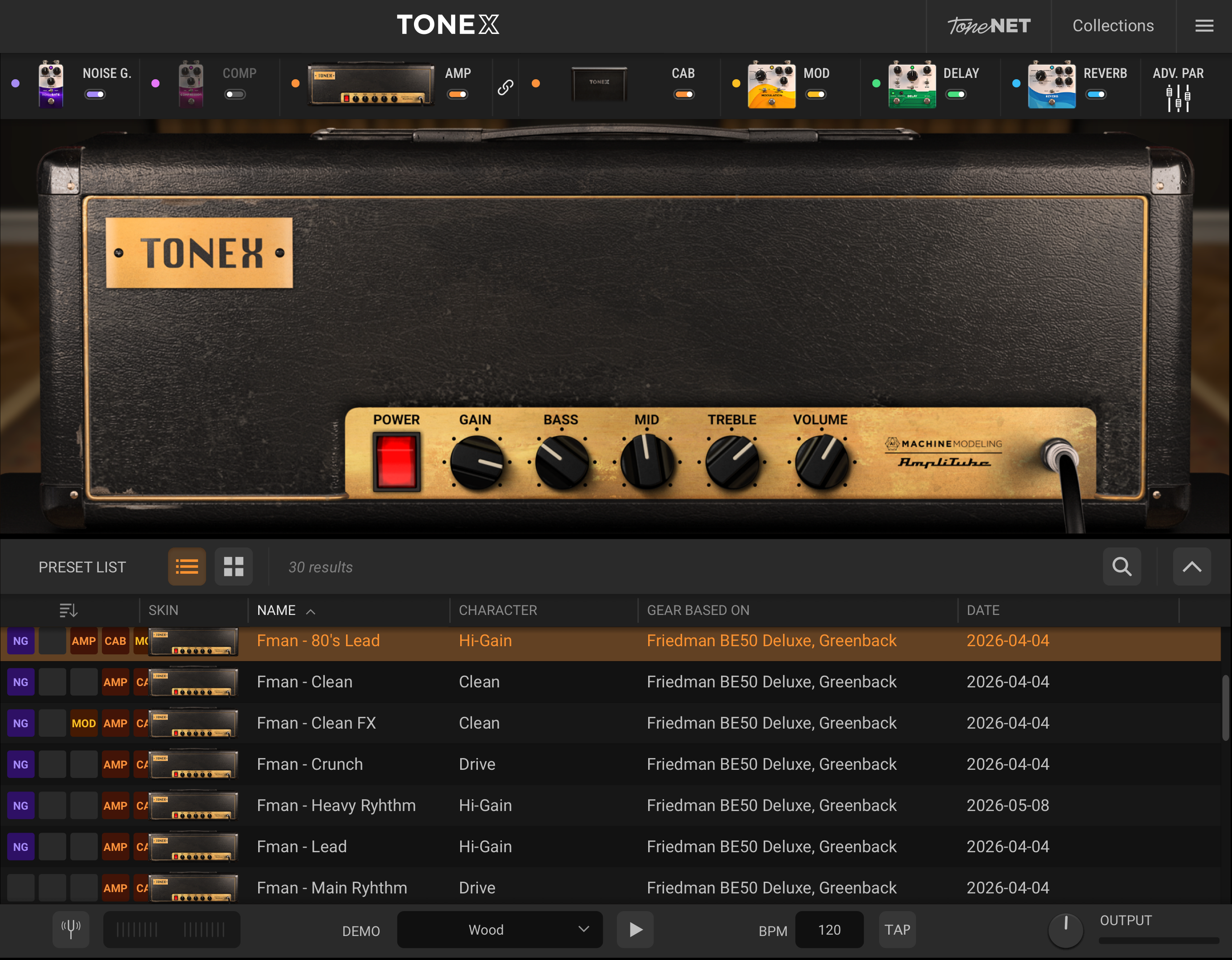The width and height of the screenshot is (1232, 960).
Task: Click Hi-Gain character of Fman - Lead
Action: (485, 847)
